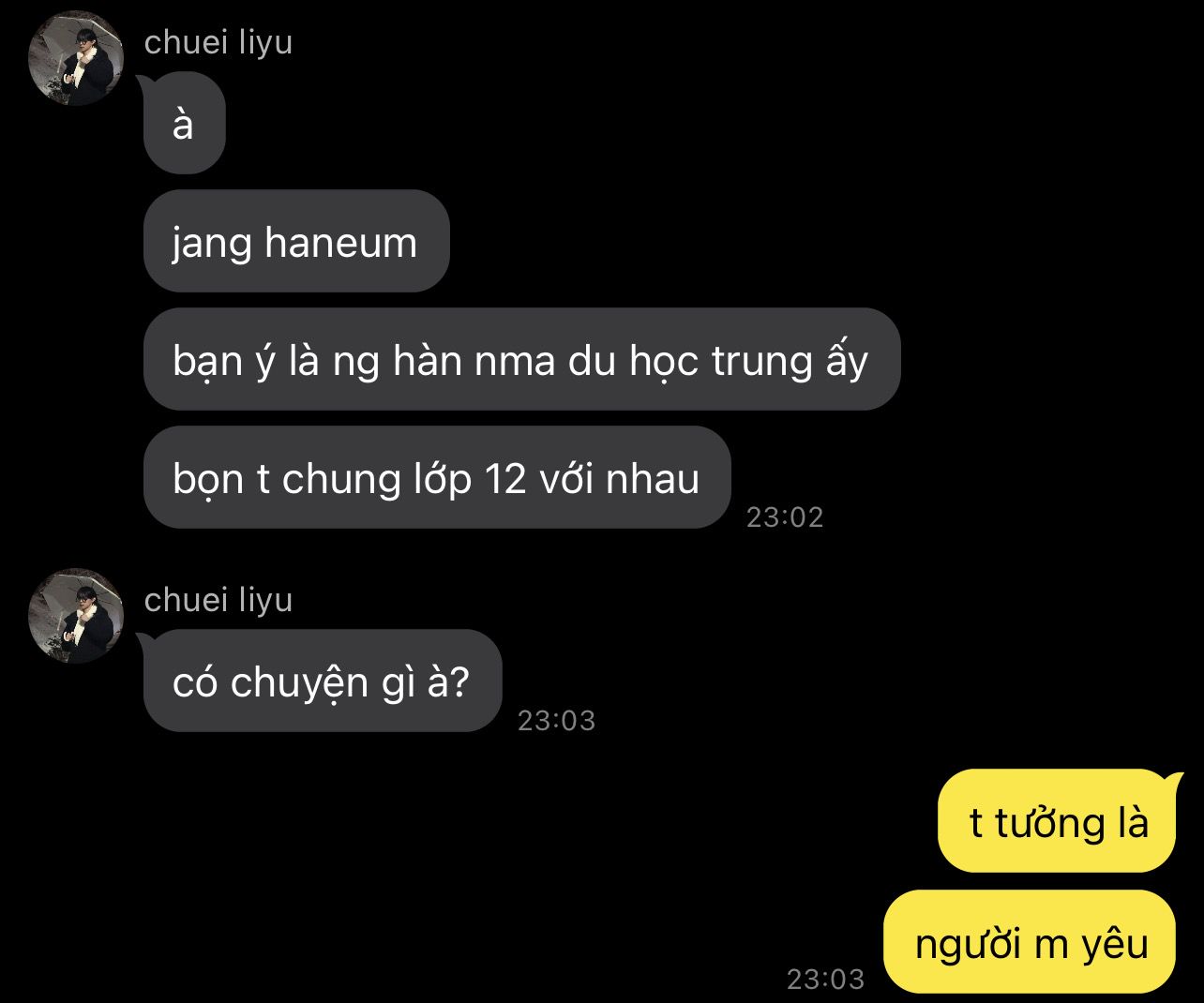Select the "có chuyện gì à?" message
The width and height of the screenshot is (1204, 1003).
[322, 681]
